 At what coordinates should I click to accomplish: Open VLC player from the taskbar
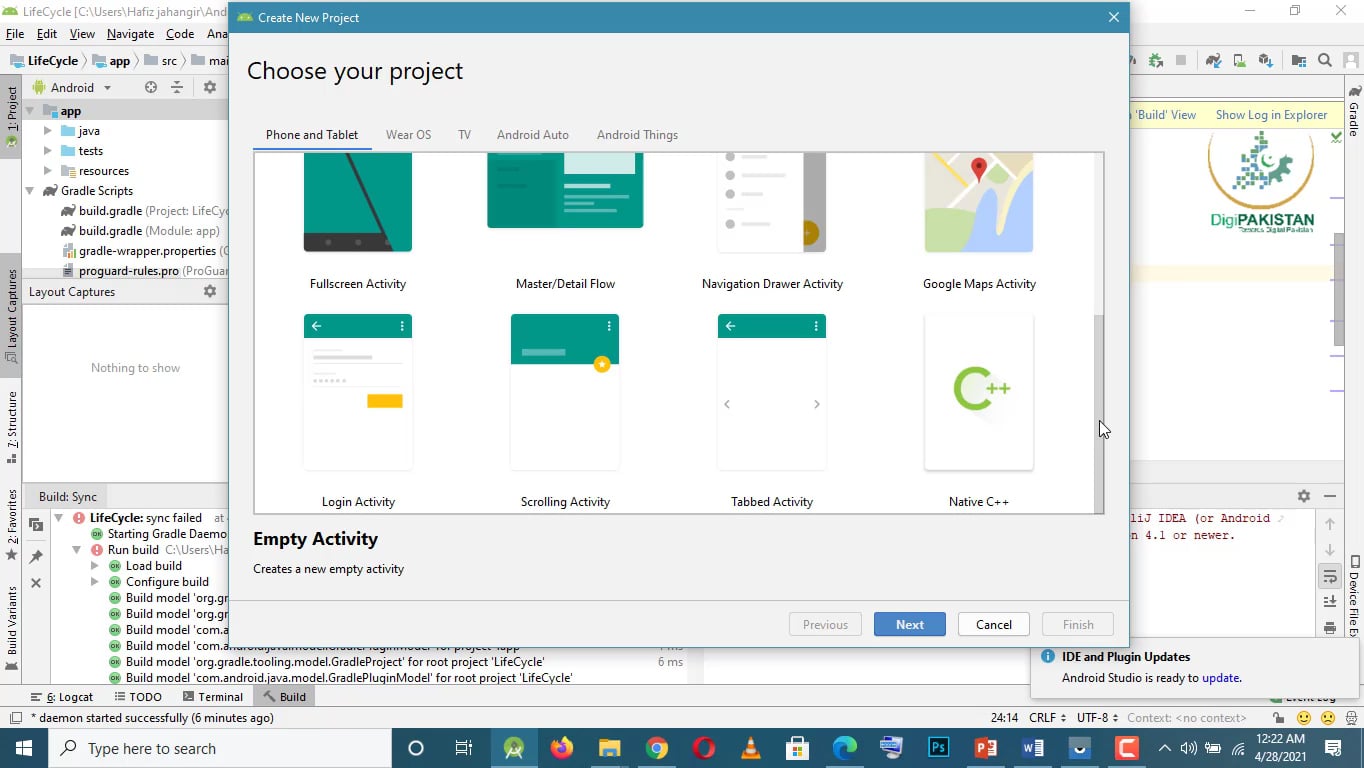[750, 748]
